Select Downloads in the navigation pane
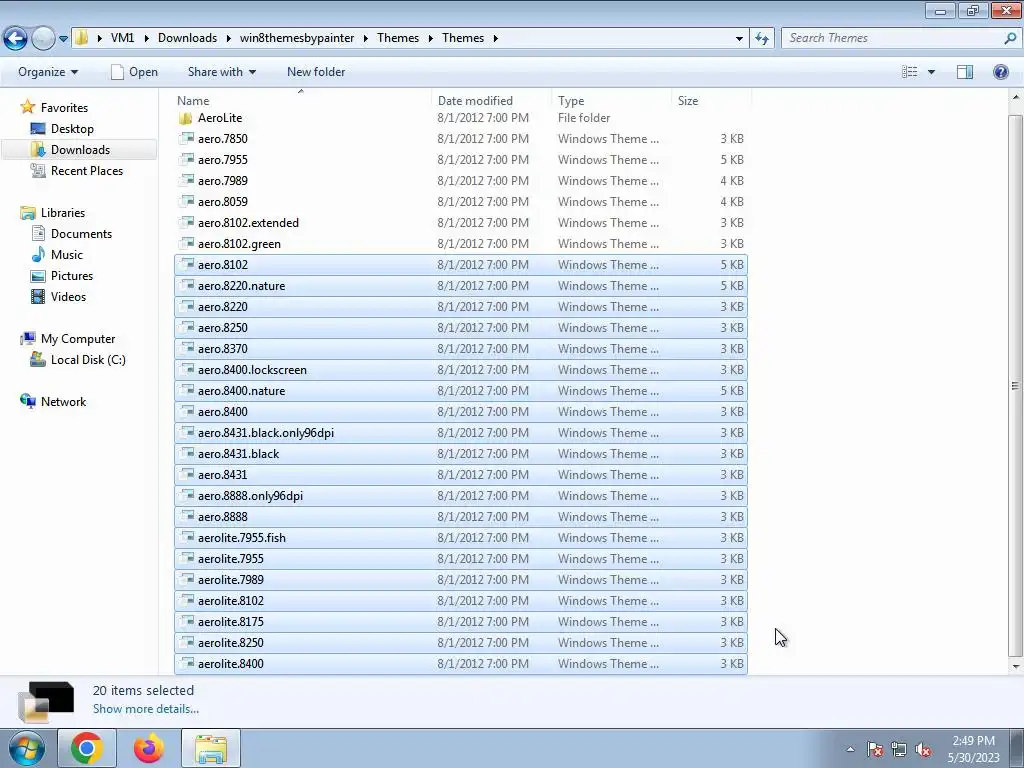 80,150
